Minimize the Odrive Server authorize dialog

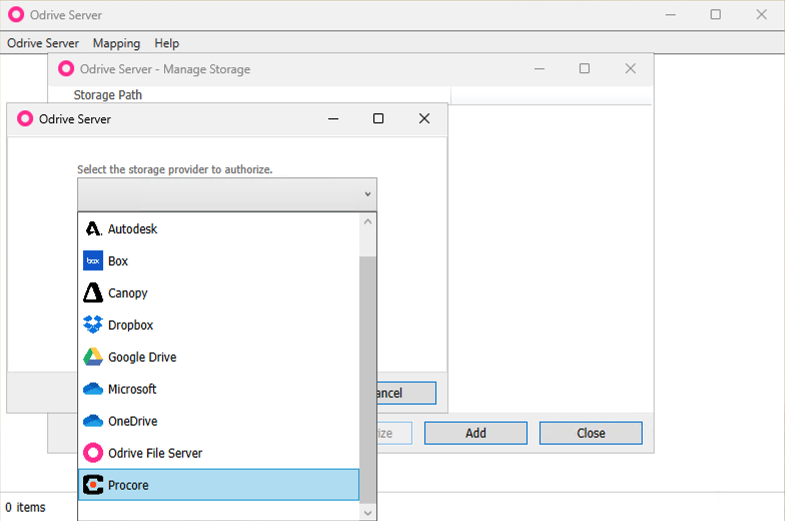[x=333, y=119]
